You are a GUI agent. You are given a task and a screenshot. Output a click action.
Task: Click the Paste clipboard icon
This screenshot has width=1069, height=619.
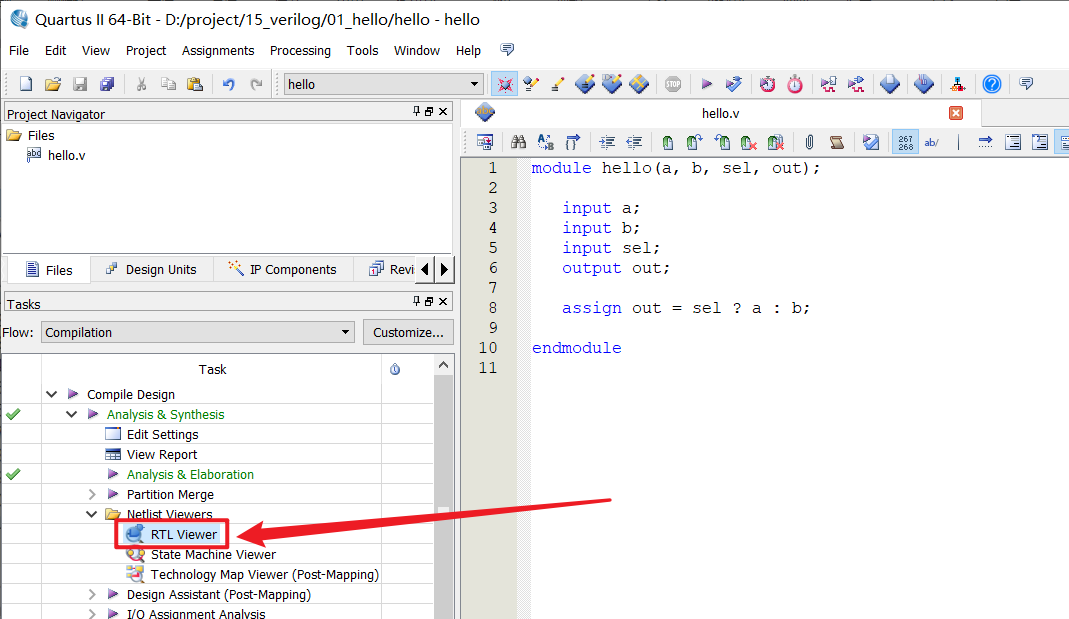click(x=195, y=84)
